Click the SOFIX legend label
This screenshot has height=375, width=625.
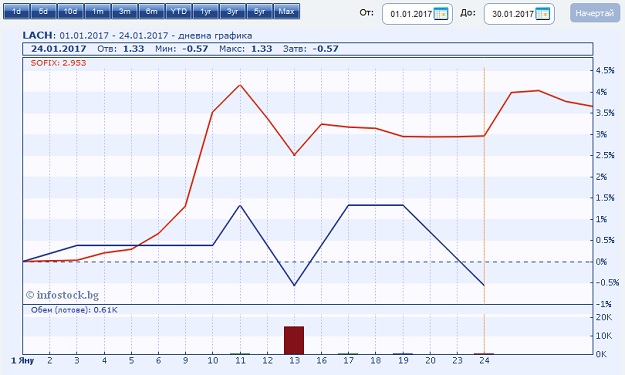[58, 63]
